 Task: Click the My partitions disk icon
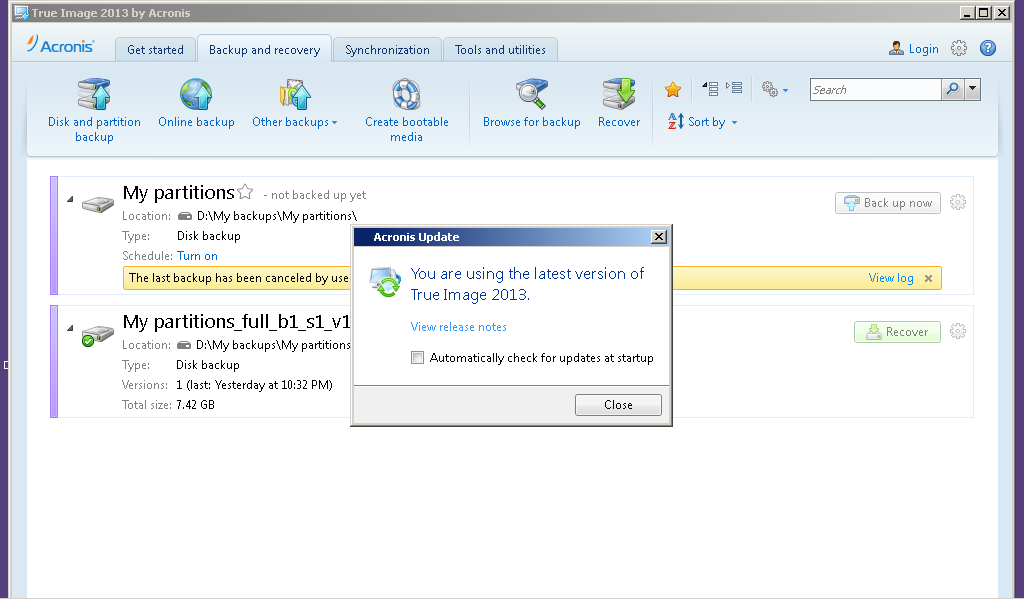[x=97, y=204]
